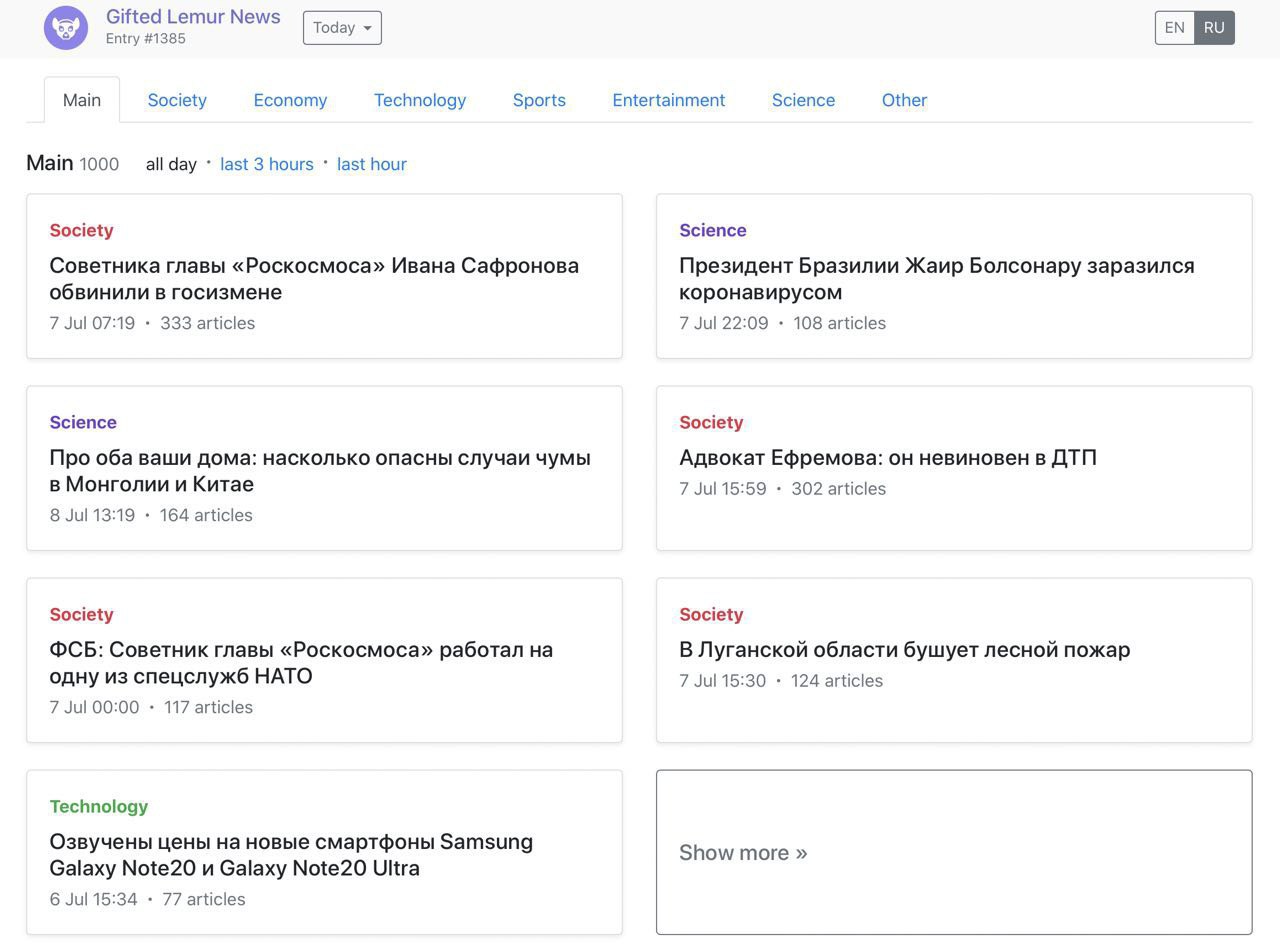Screen dimensions: 1280x948
Task: Open the Samsung Galaxy Note20 article
Action: coord(291,854)
